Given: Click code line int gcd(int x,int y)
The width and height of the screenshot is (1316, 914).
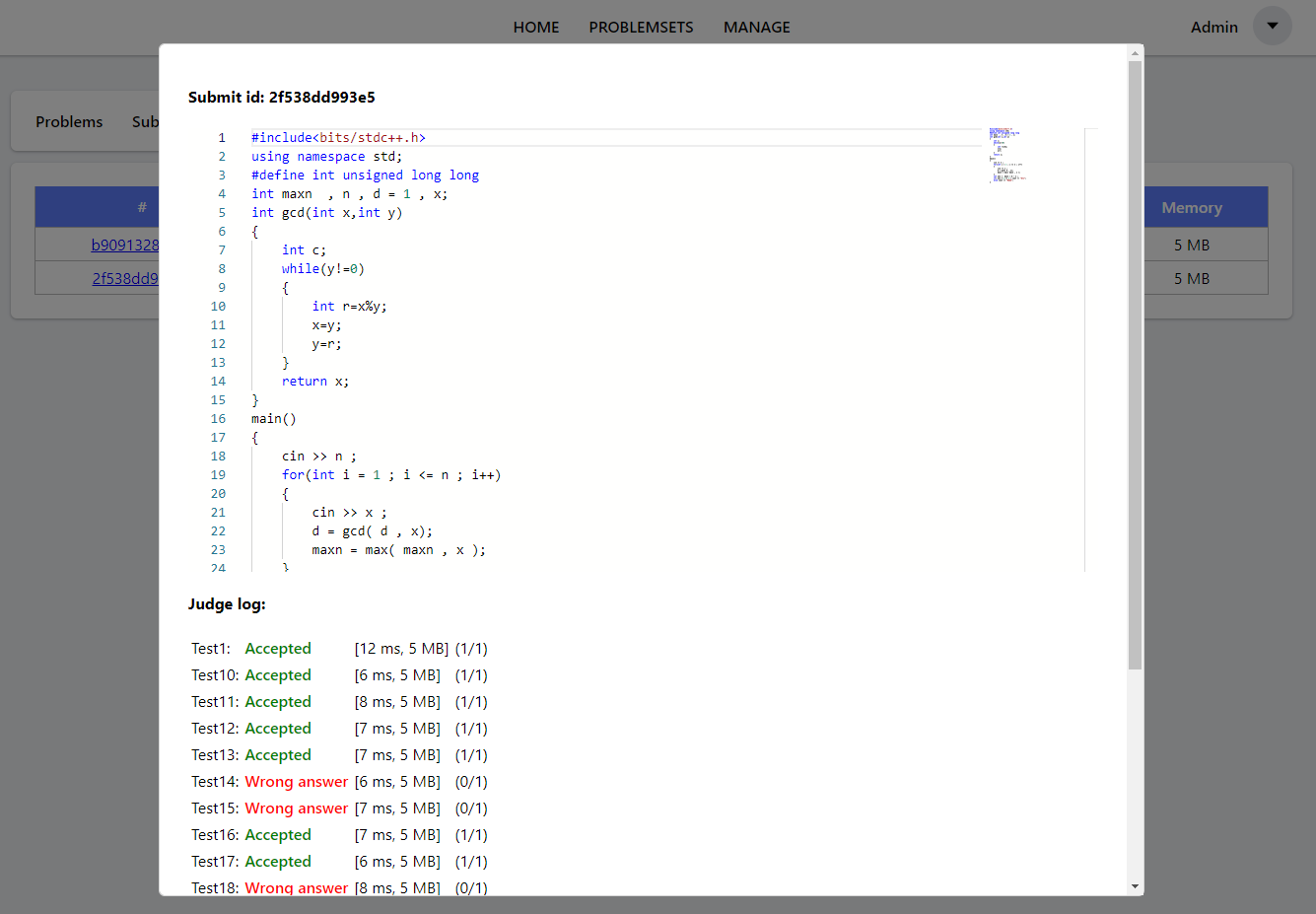Looking at the screenshot, I should (x=326, y=213).
